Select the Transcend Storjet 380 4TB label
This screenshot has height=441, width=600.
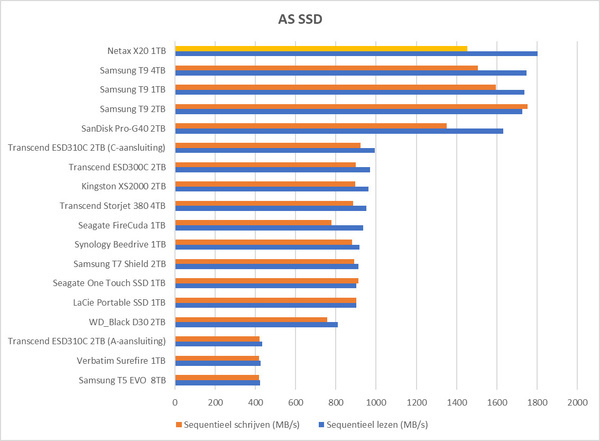[113, 206]
